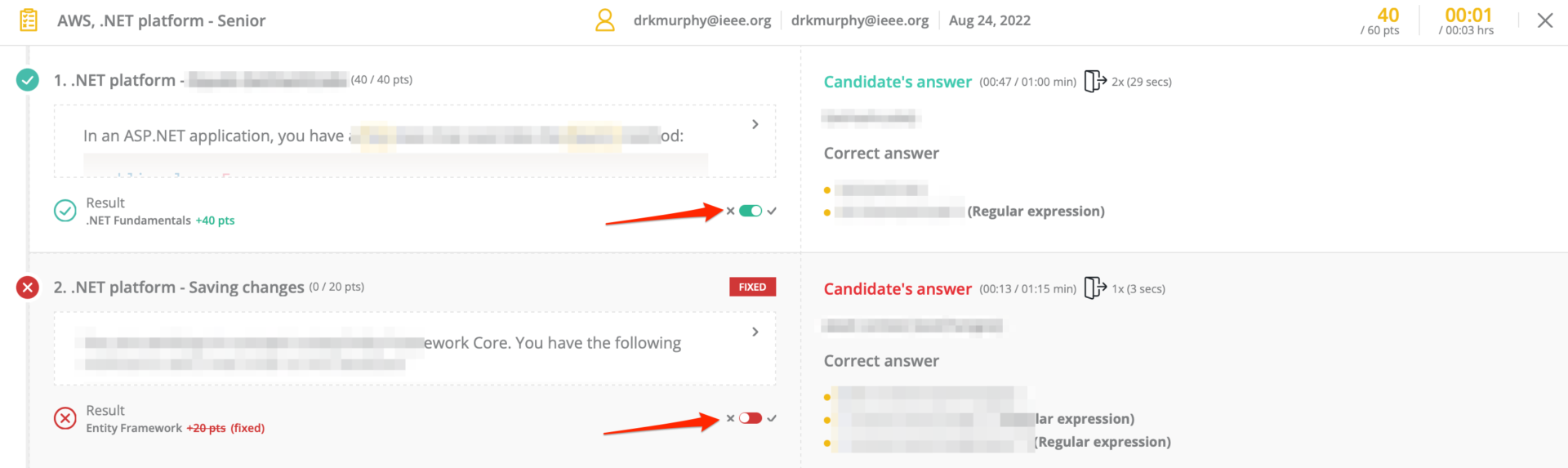The image size is (1568, 468).
Task: Open question 2 Saving changes title
Action: point(179,287)
